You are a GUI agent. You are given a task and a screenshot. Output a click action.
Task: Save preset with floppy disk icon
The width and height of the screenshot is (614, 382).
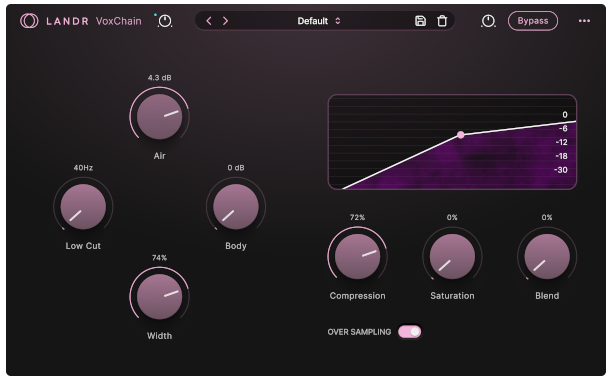[x=420, y=21]
